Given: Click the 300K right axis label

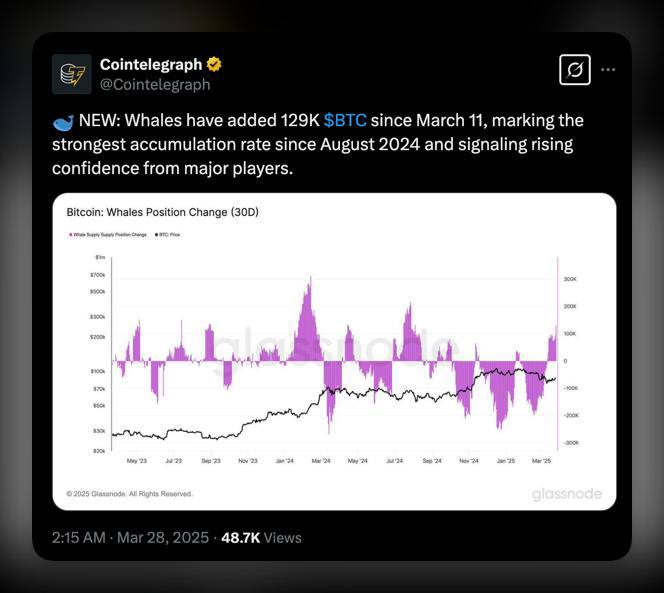Looking at the screenshot, I should [x=570, y=279].
